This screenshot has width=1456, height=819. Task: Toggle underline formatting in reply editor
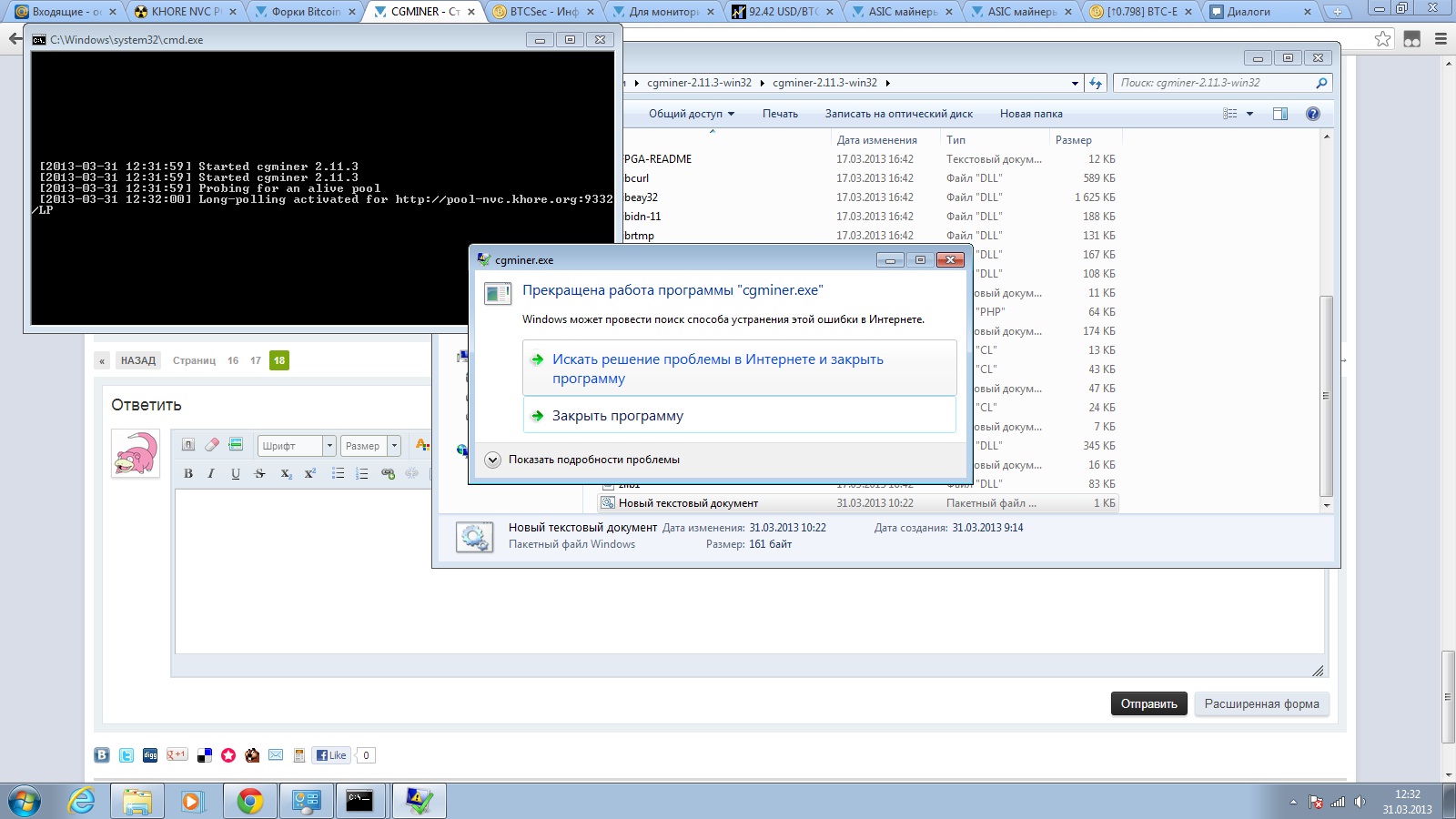tap(236, 473)
